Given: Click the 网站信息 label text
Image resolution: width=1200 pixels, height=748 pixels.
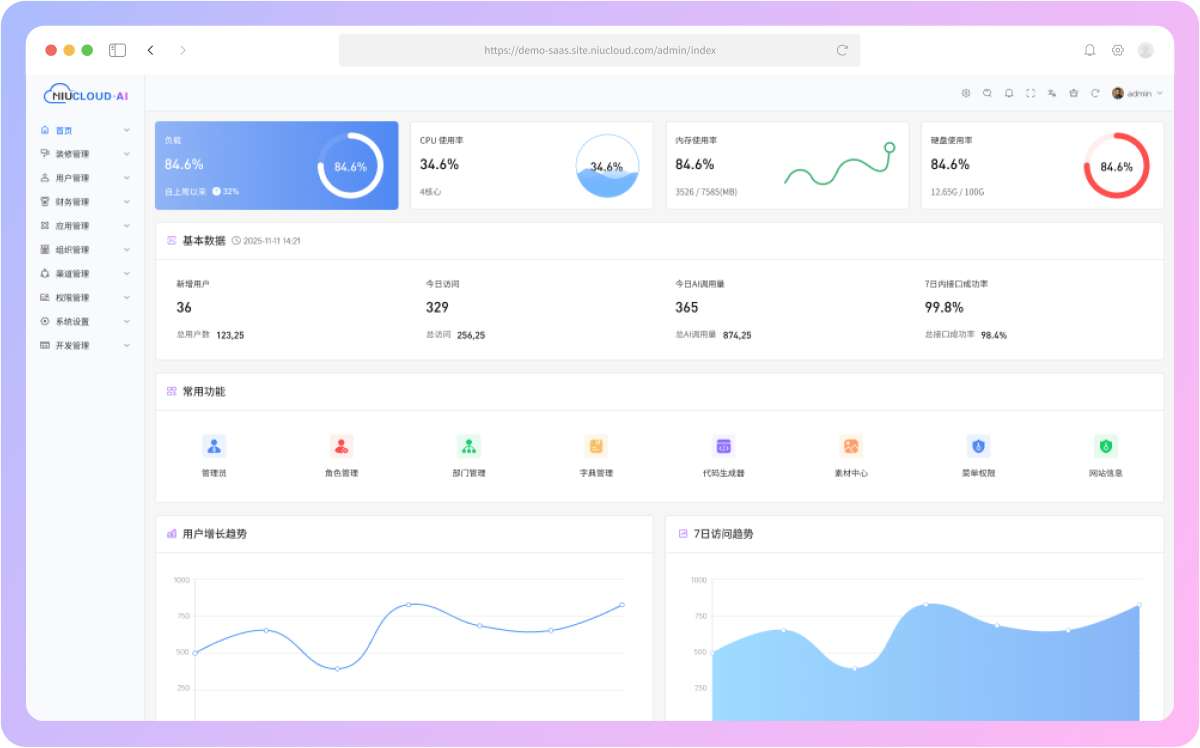Looking at the screenshot, I should [1106, 473].
